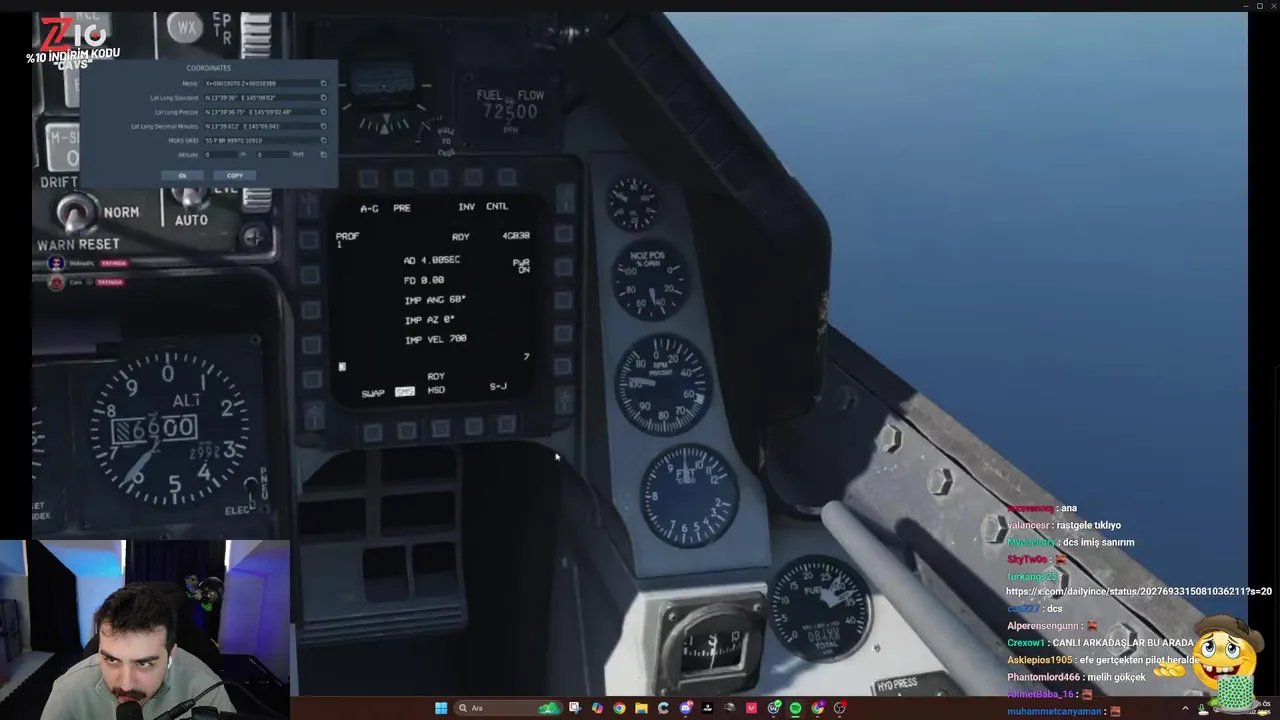The height and width of the screenshot is (720, 1280).
Task: Push the MFD button below S-J
Action: click(x=507, y=425)
